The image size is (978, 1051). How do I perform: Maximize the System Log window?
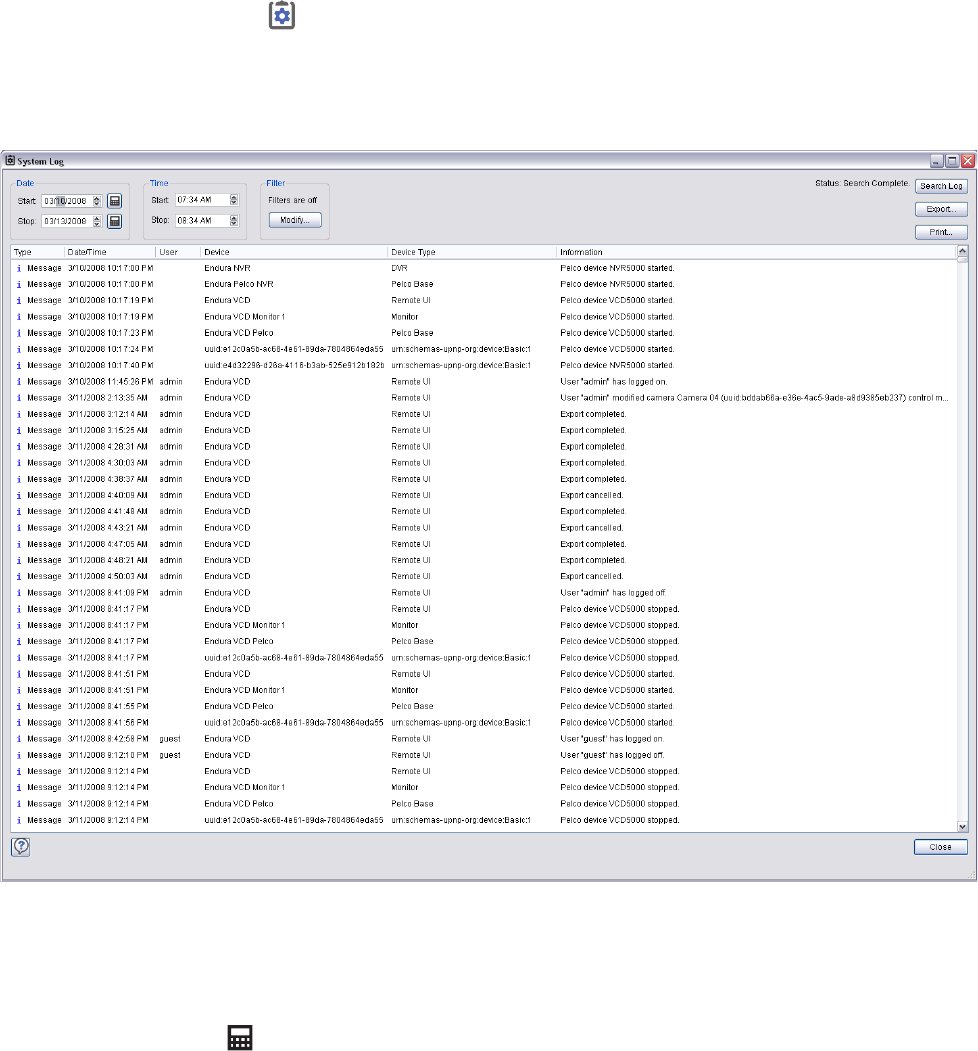pyautogui.click(x=952, y=161)
